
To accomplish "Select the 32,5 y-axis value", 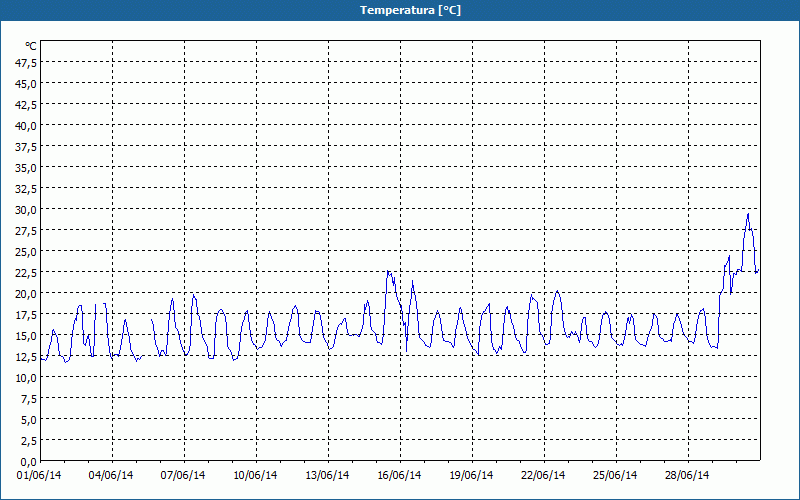I will coord(27,189).
